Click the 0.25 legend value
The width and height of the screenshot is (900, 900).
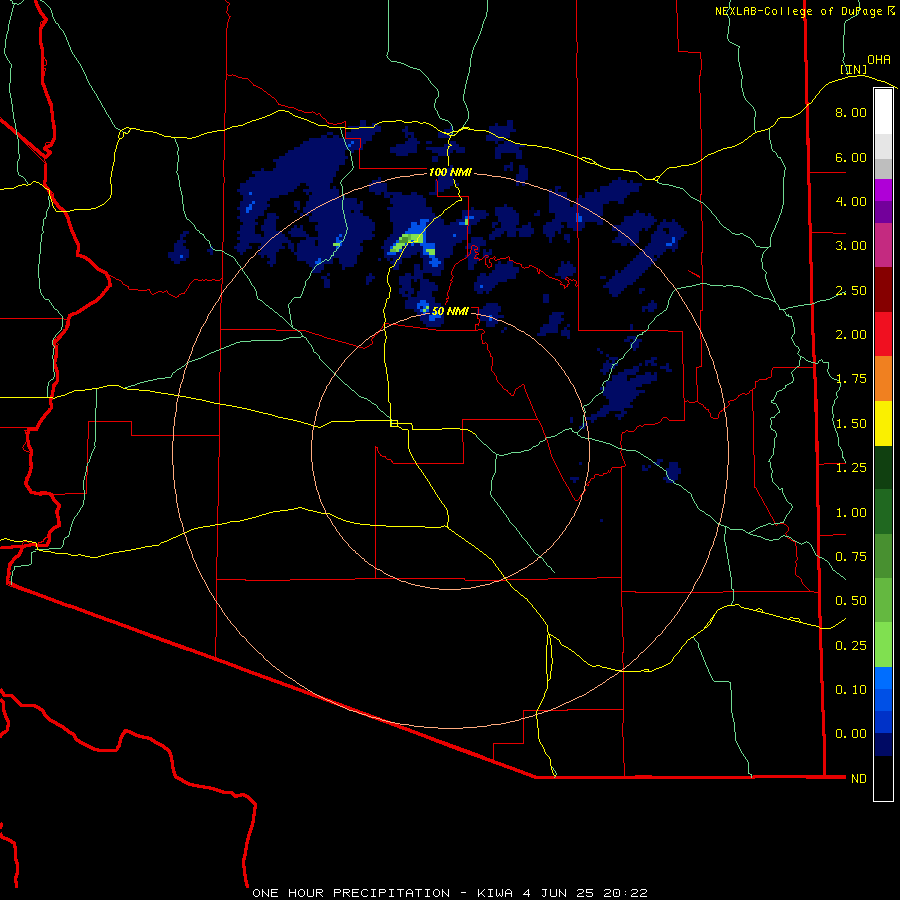851,646
